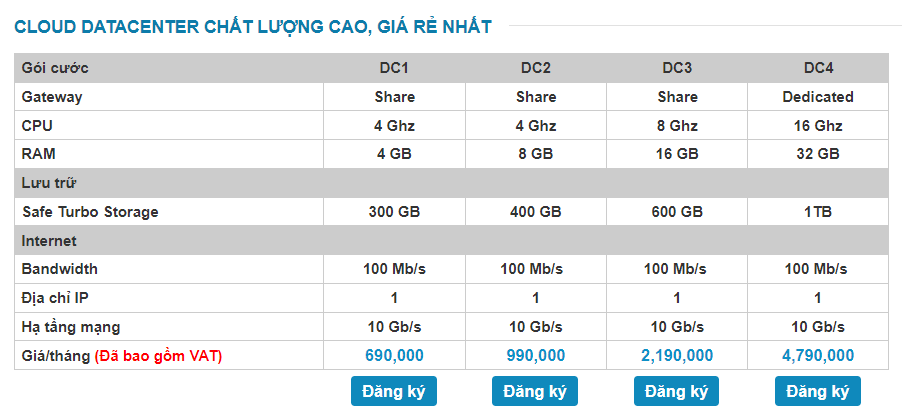902x418 pixels.
Task: Click the 990,000 monthly price
Action: coord(536,355)
